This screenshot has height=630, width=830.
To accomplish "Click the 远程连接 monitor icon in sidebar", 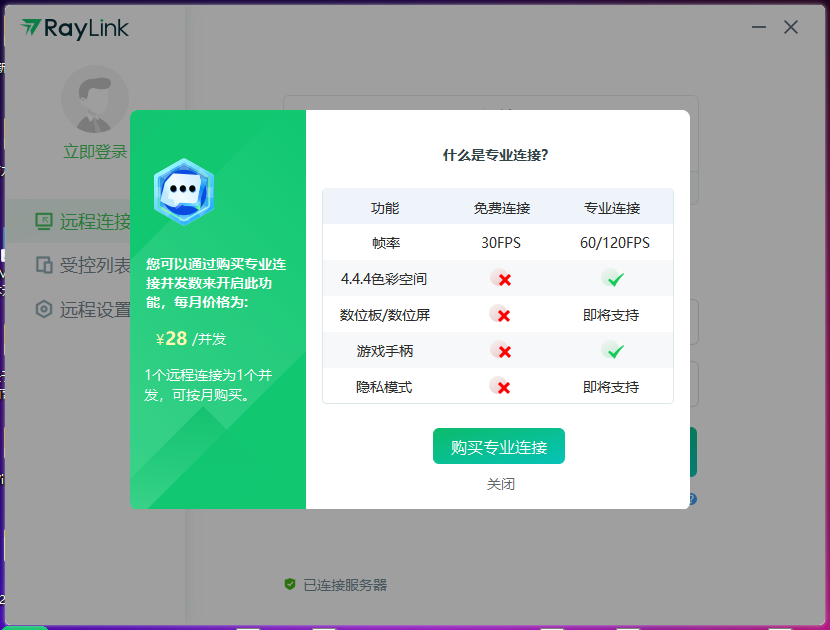I will click(x=44, y=221).
